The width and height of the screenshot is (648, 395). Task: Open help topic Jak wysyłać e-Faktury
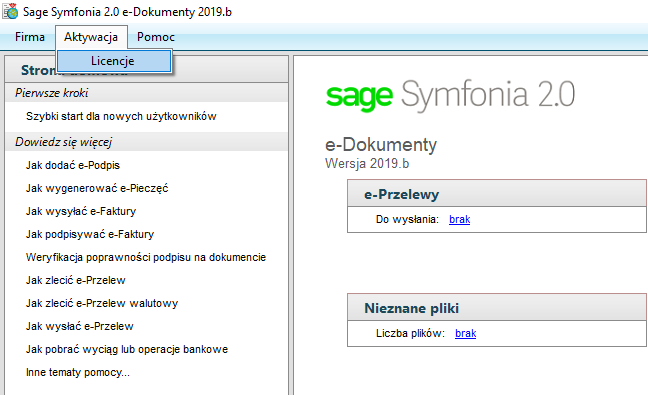pyautogui.click(x=81, y=211)
